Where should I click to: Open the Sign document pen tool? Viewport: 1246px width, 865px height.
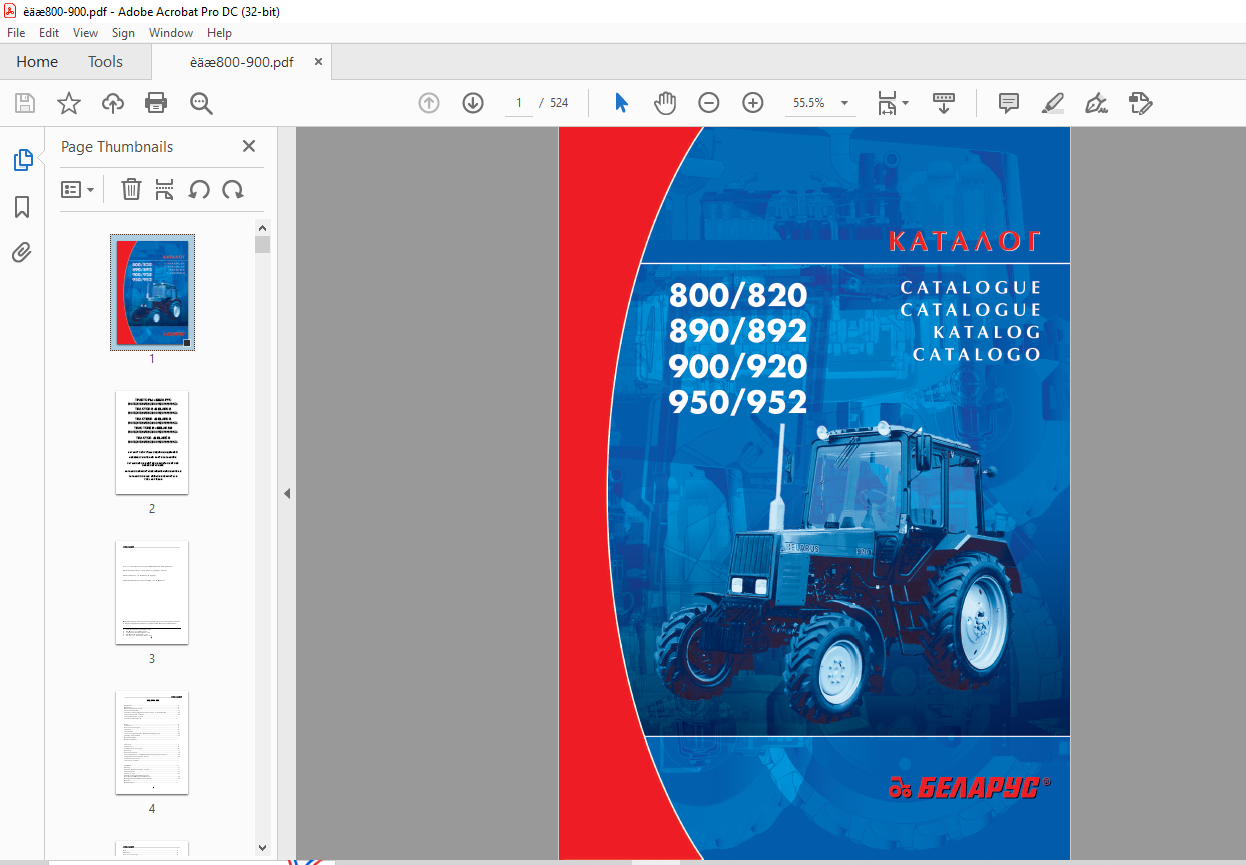pyautogui.click(x=1097, y=103)
